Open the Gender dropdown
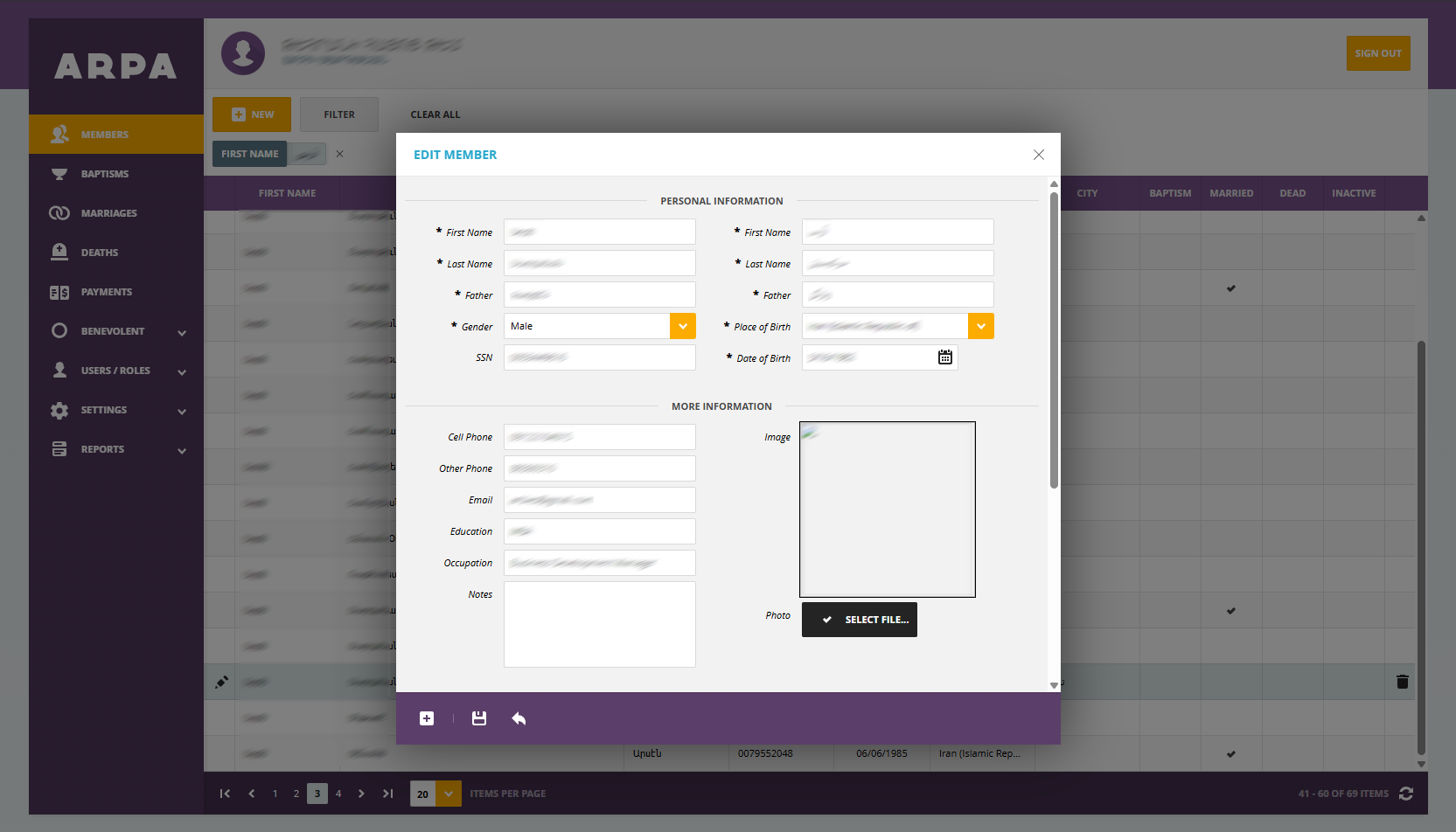Viewport: 1456px width, 832px height. click(682, 325)
